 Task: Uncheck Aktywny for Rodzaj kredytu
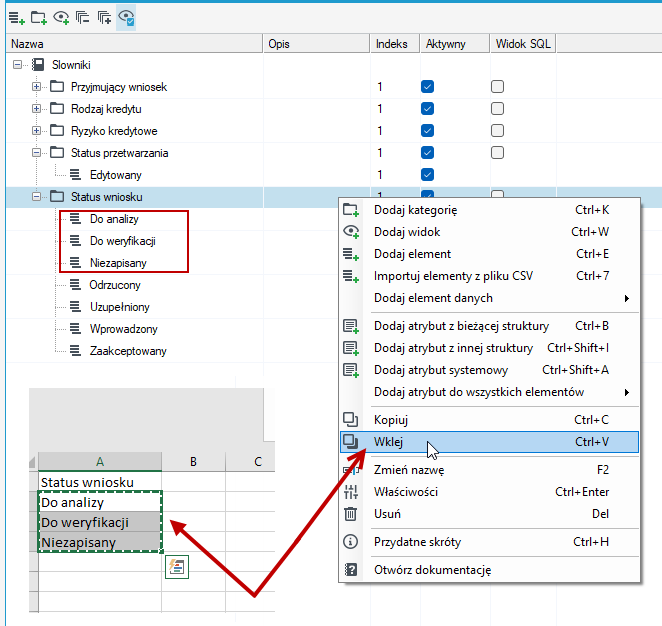coord(427,108)
